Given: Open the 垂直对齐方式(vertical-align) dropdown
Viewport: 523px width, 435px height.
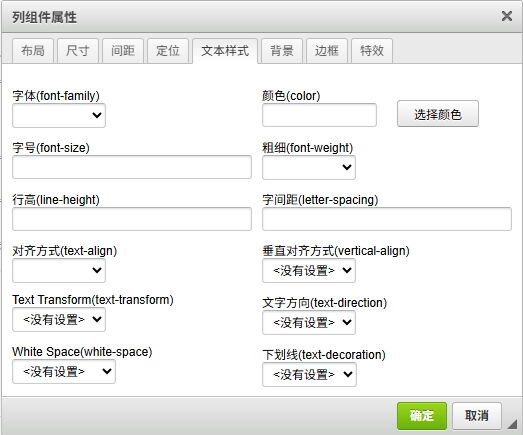Looking at the screenshot, I should [309, 271].
